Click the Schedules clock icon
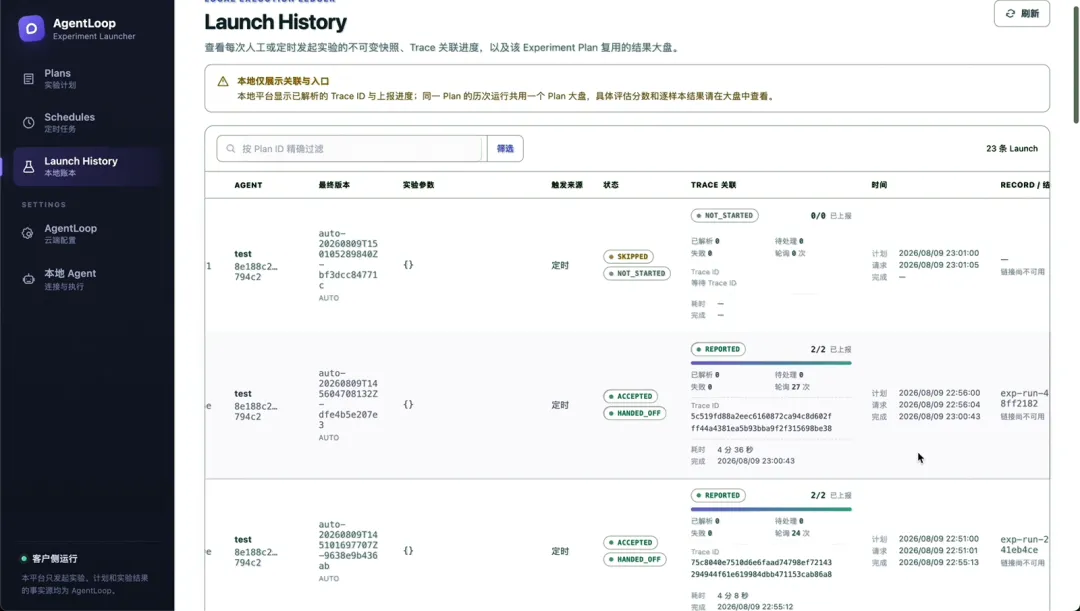This screenshot has width=1080, height=611. point(28,123)
